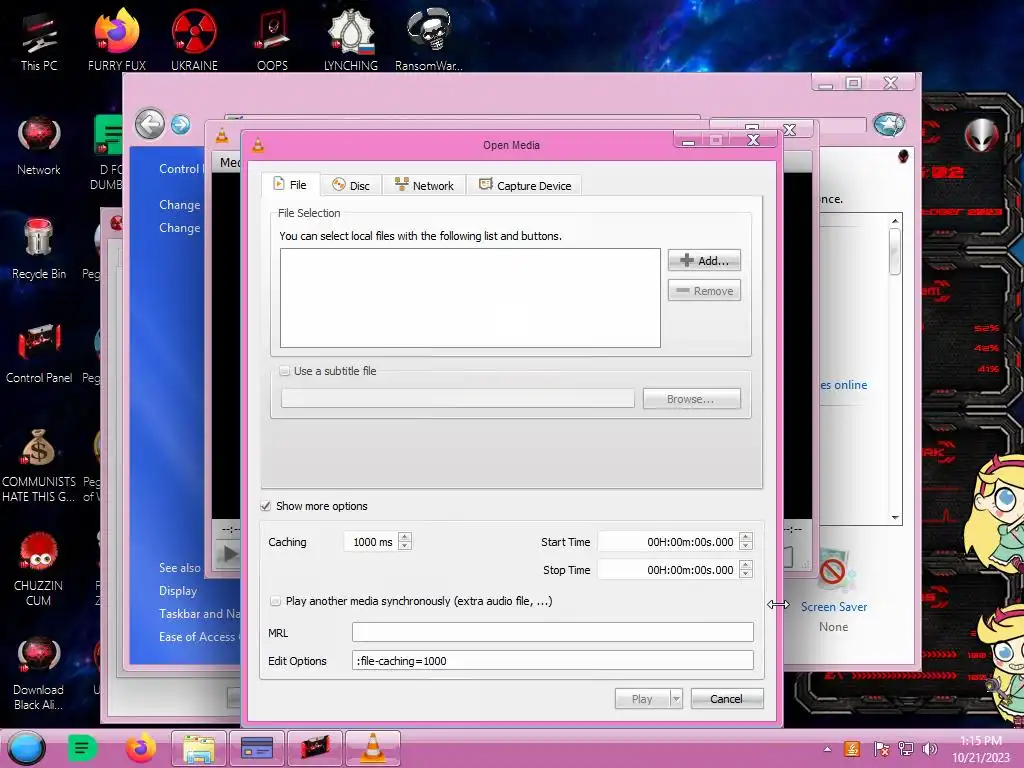1024x768 pixels.
Task: Click the Browse... subtitle button
Action: click(x=692, y=399)
